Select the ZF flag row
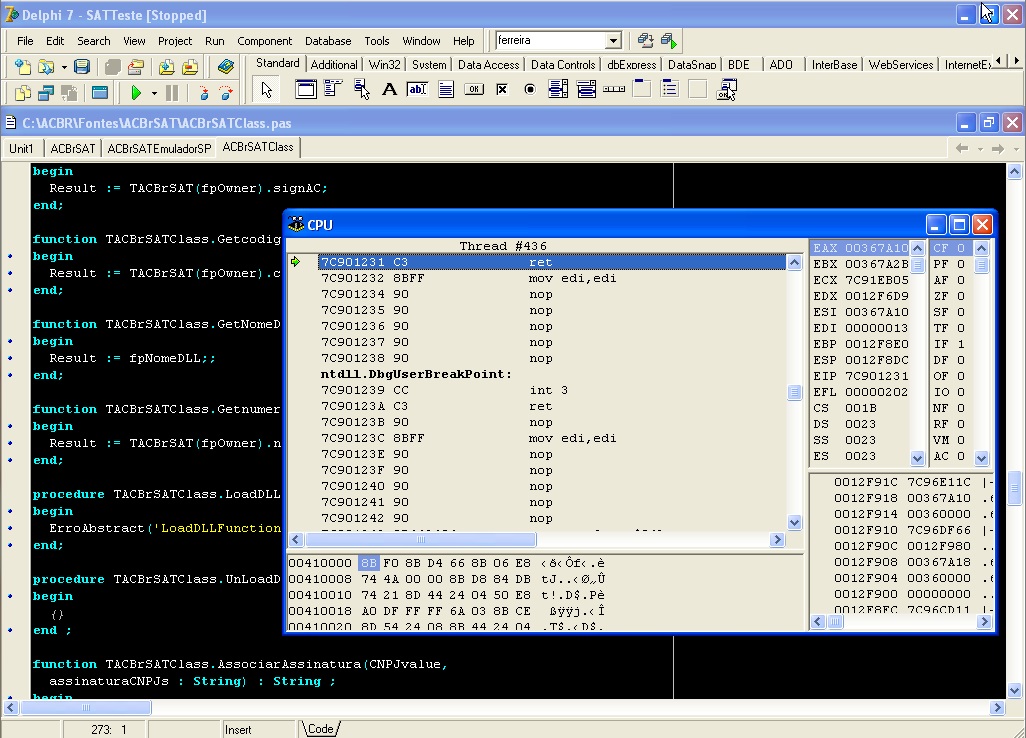1026x738 pixels. 949,296
